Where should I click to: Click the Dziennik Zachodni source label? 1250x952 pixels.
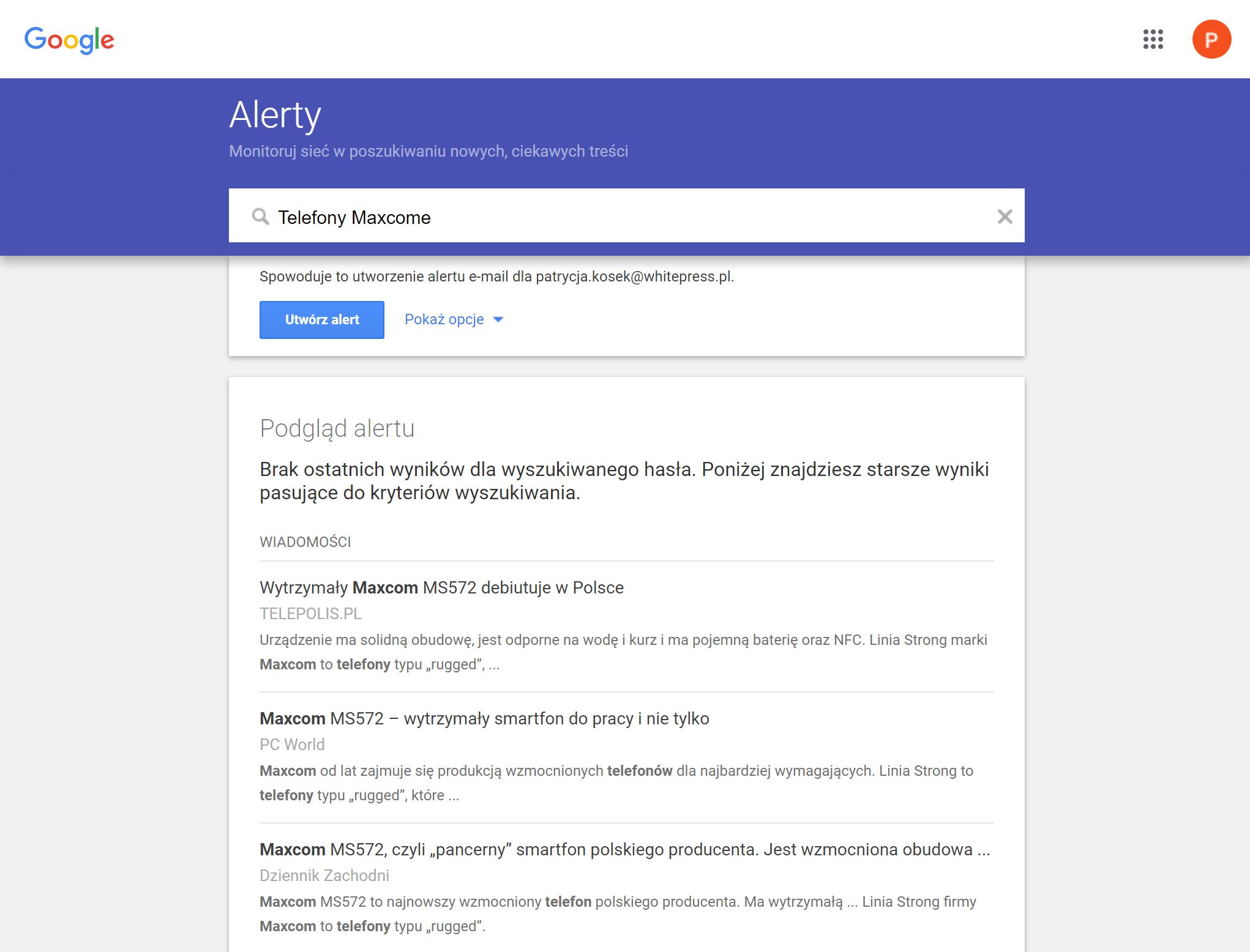pos(324,876)
